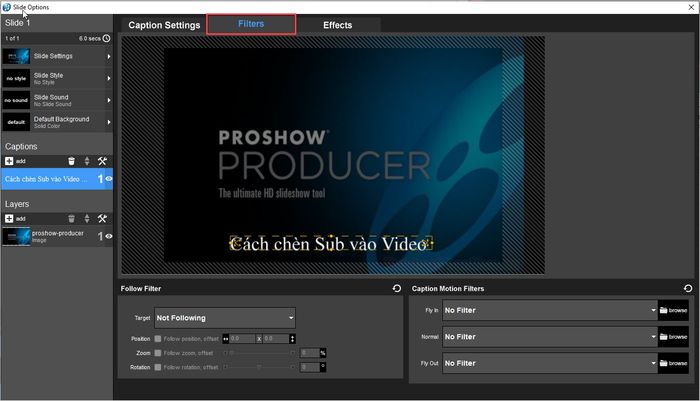The height and width of the screenshot is (401, 700).
Task: Enable Follow zoom offset checkbox
Action: [x=158, y=353]
